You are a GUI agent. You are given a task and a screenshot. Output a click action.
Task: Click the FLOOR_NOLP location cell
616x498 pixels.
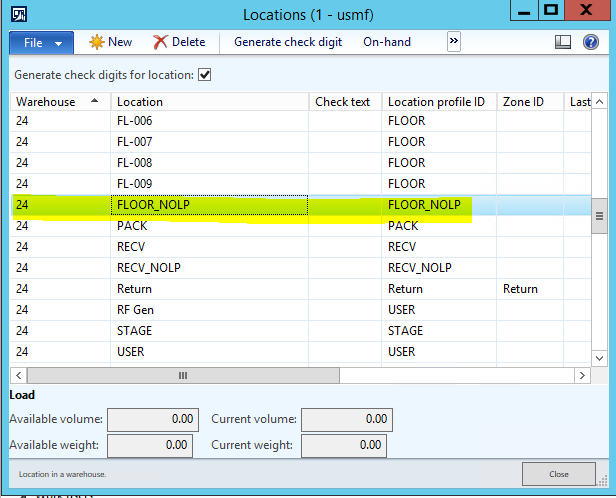tap(210, 205)
